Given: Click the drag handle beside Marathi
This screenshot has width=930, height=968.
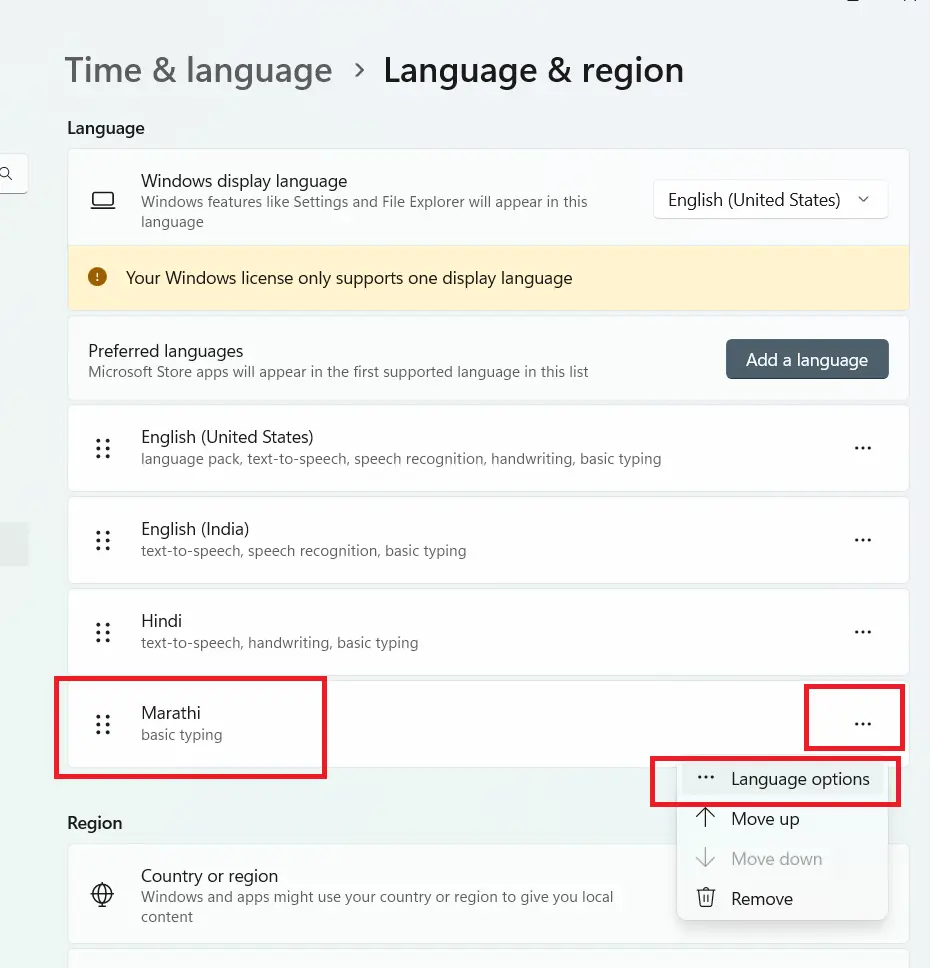Looking at the screenshot, I should (x=102, y=724).
